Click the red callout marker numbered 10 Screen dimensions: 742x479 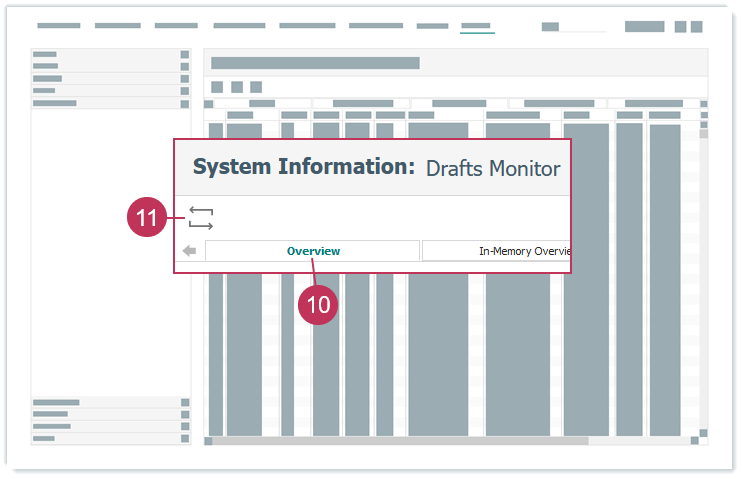coord(318,305)
